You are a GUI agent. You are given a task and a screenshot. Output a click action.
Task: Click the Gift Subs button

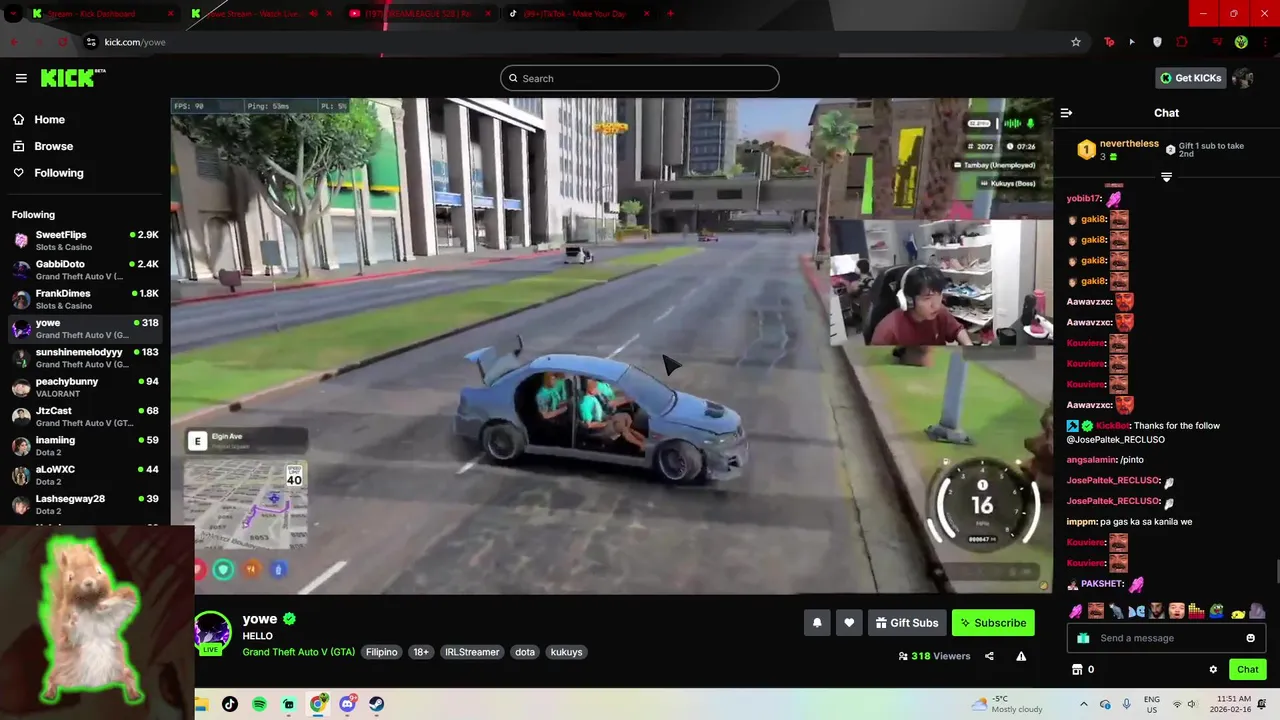(x=907, y=623)
